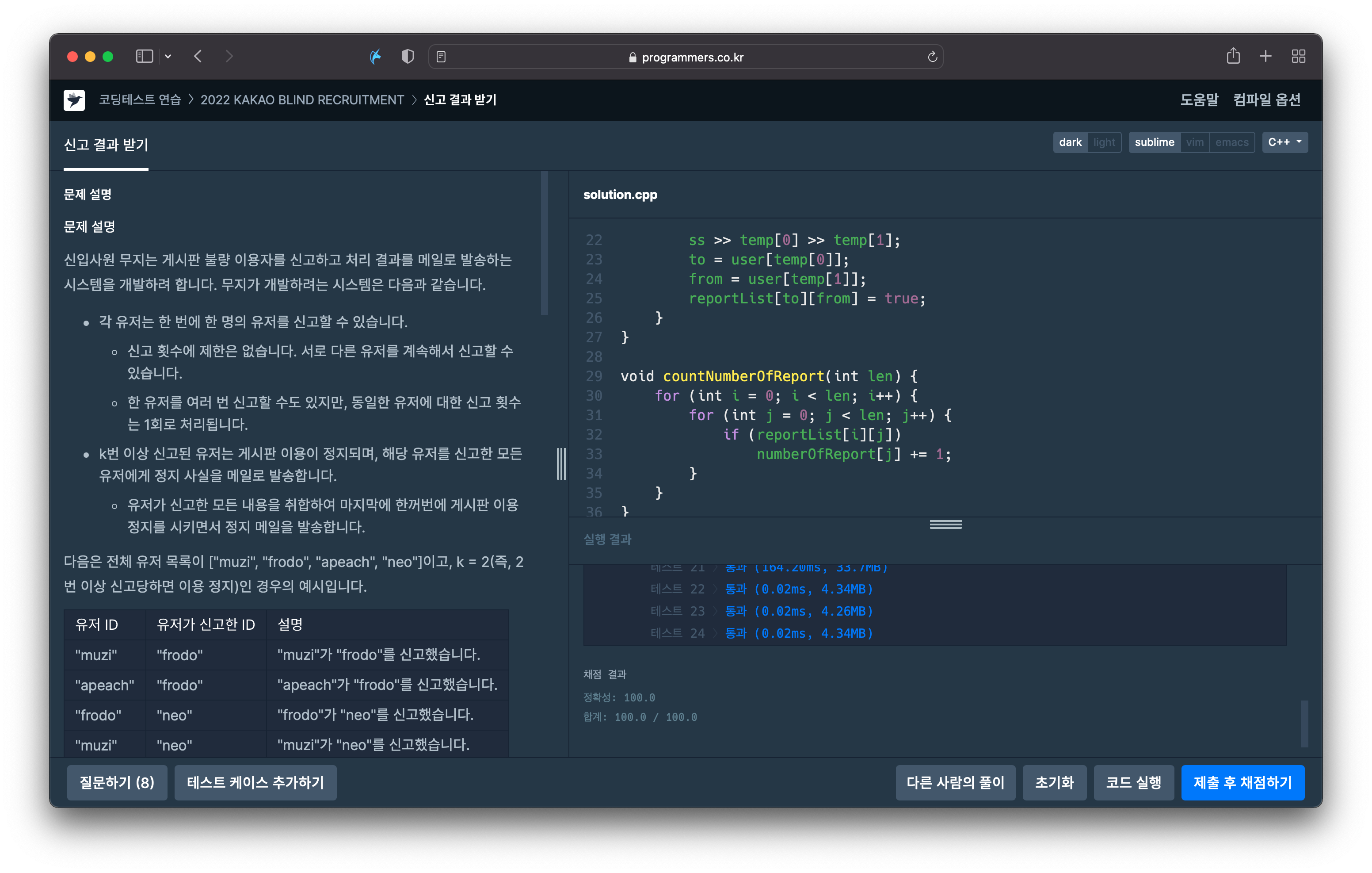Click the problem description scrollbar

544,243
